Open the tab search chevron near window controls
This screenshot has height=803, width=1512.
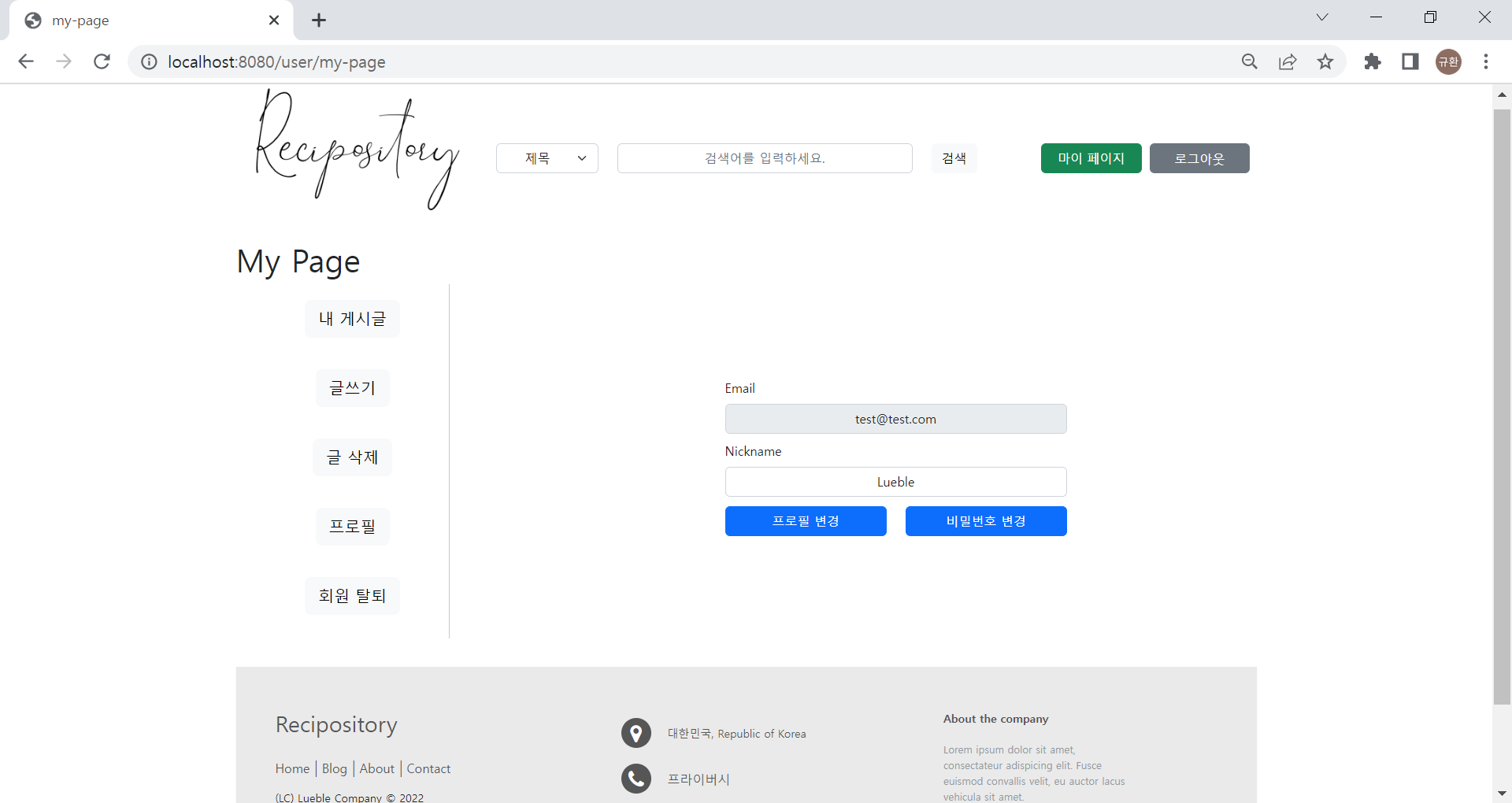tap(1322, 17)
